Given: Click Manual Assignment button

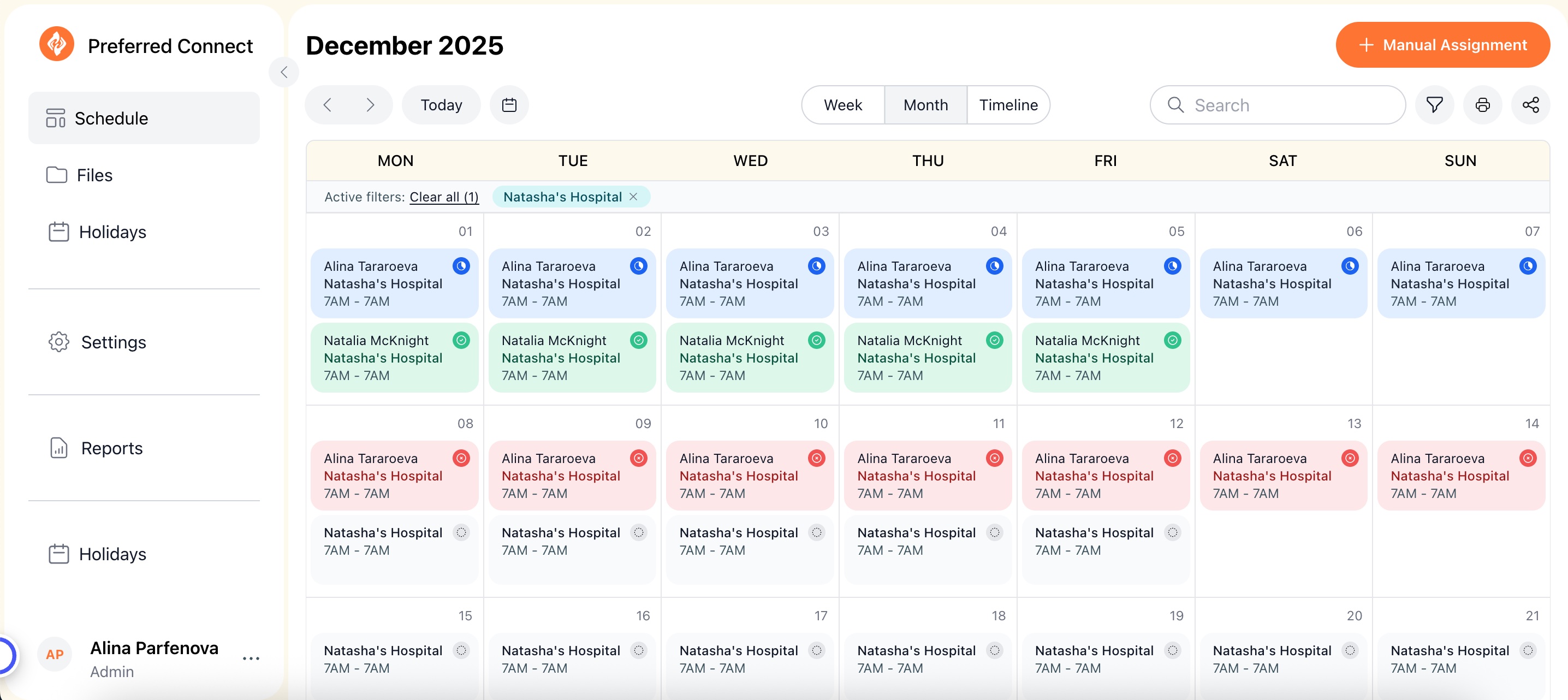Looking at the screenshot, I should [x=1442, y=44].
